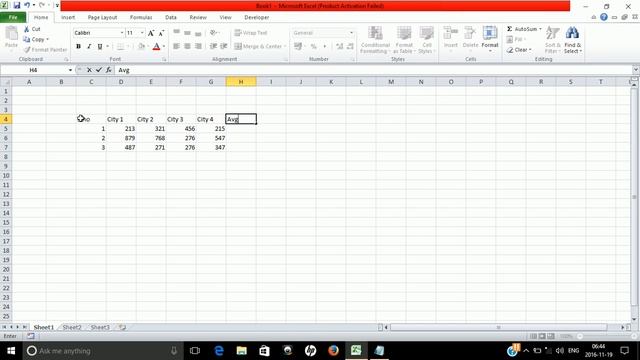This screenshot has height=360, width=640.
Task: Open File Explorer from the taskbar
Action: 242,351
